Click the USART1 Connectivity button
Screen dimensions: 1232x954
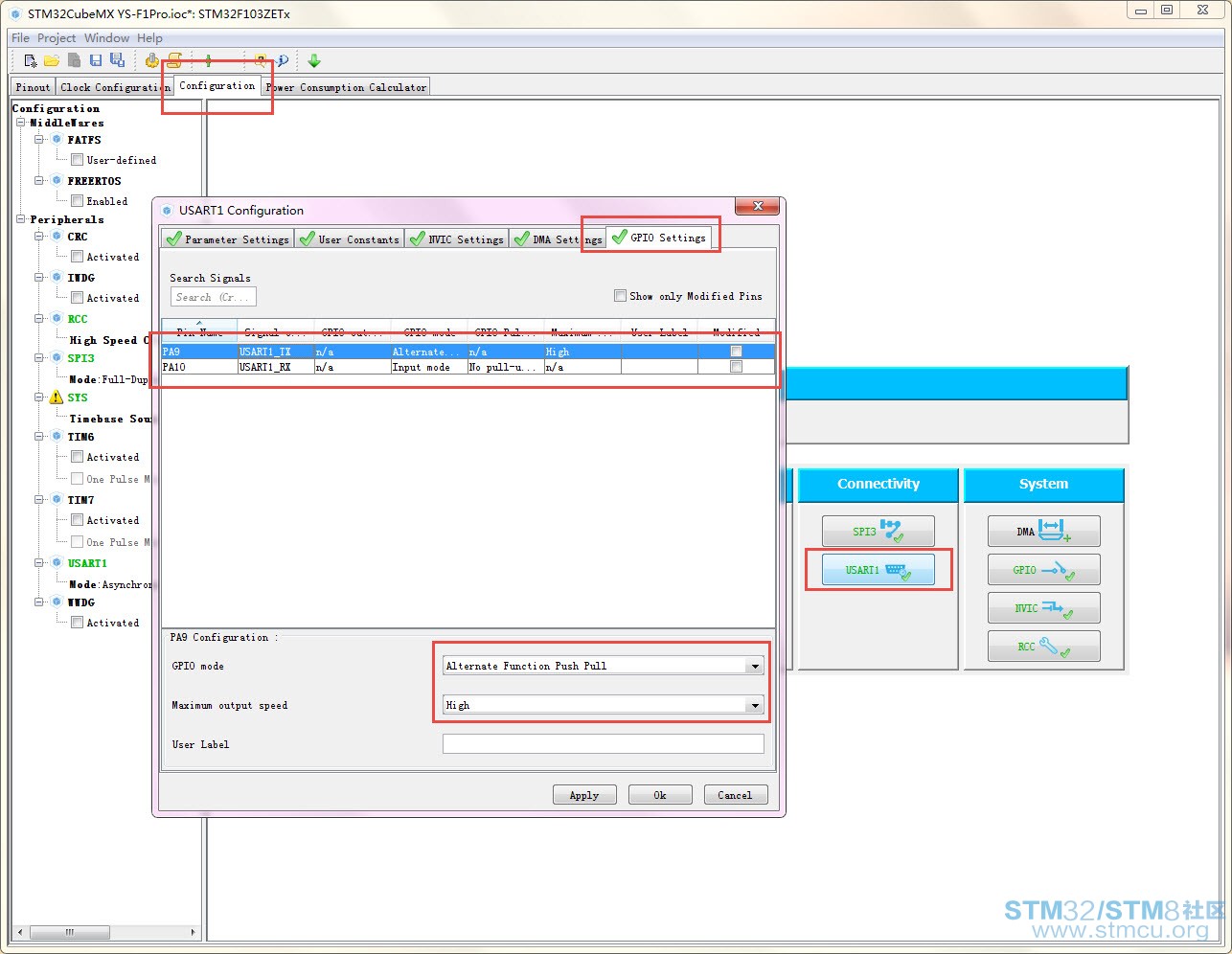(878, 570)
